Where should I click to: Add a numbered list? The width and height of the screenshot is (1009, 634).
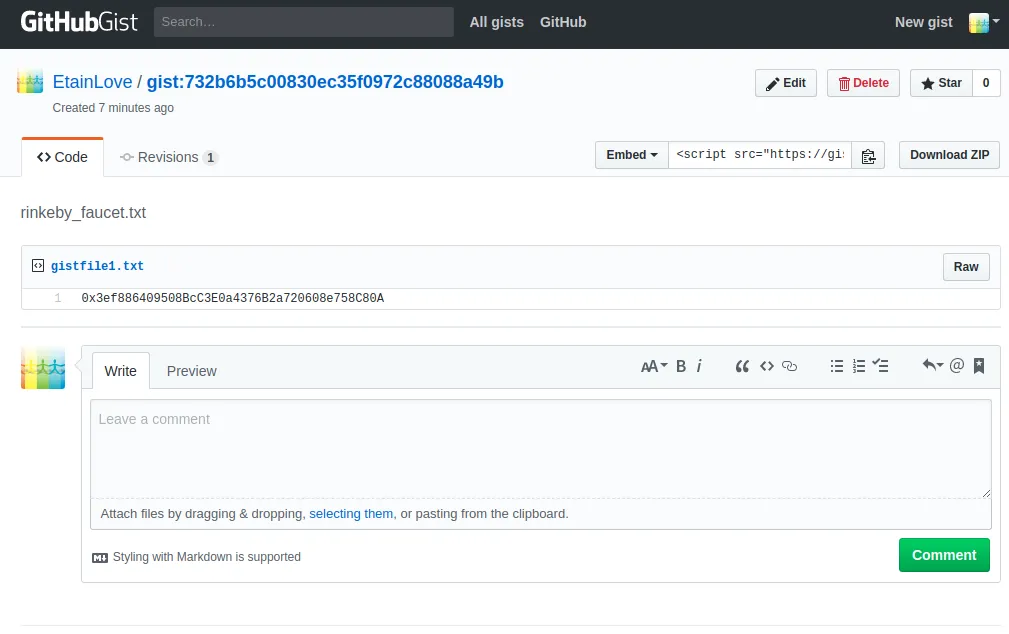point(858,366)
